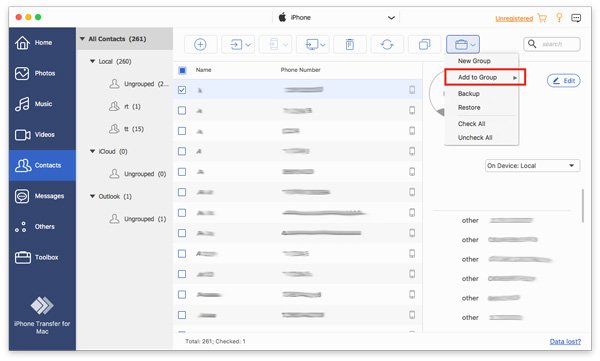Click the contact details vertical scrollbar
The width and height of the screenshot is (600, 361).
[x=583, y=206]
